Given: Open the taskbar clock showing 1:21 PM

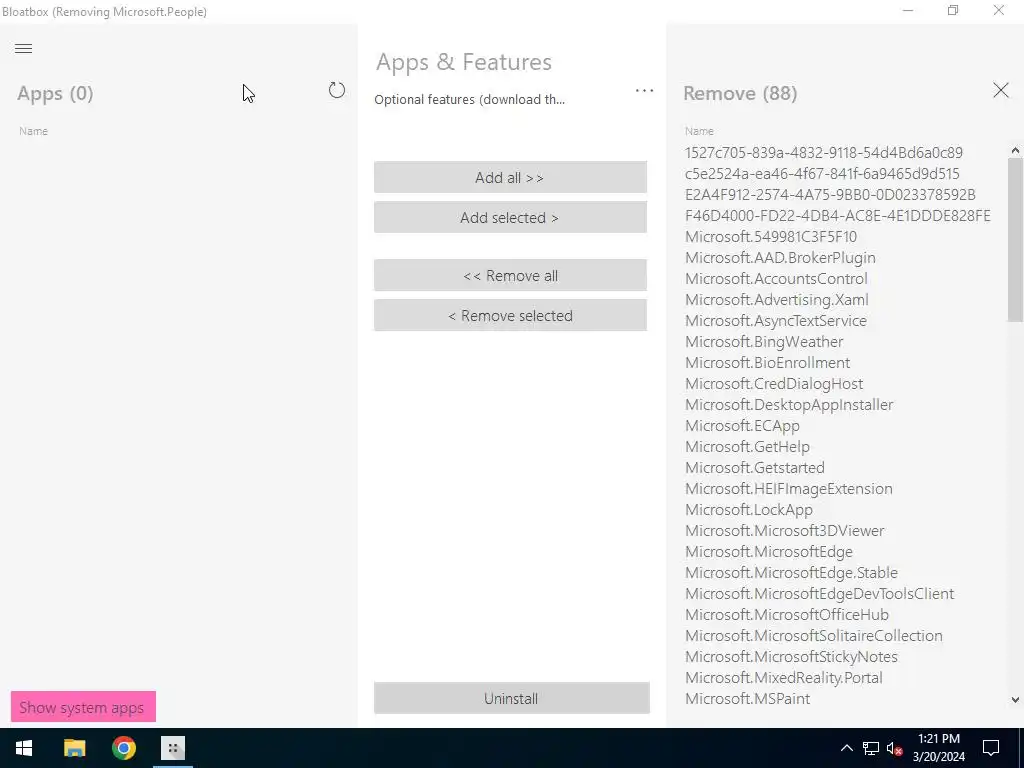Looking at the screenshot, I should point(938,748).
